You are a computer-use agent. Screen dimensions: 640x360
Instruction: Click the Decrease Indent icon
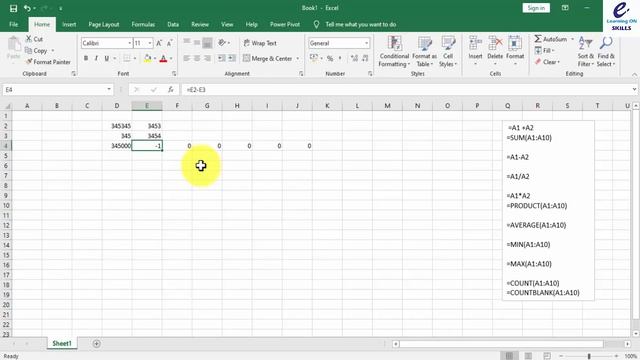tap(221, 58)
